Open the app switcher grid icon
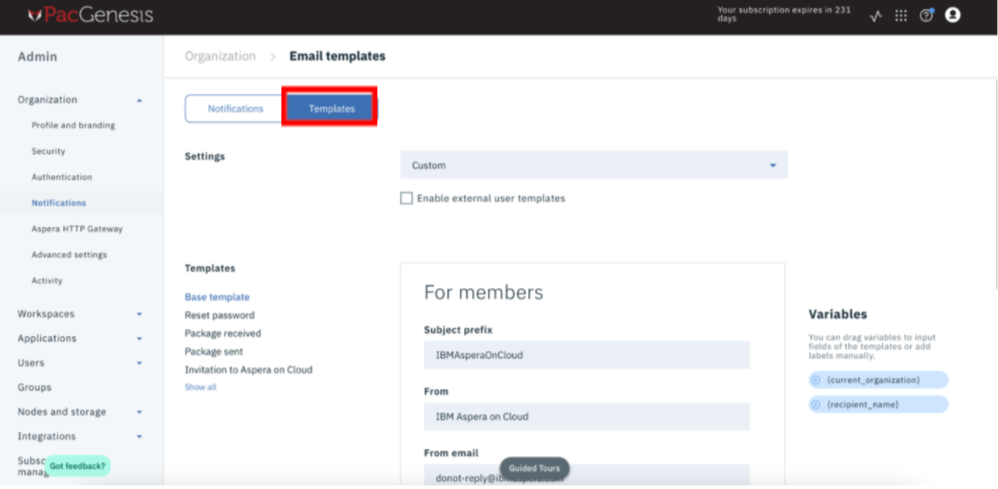The width and height of the screenshot is (998, 489). [x=901, y=16]
